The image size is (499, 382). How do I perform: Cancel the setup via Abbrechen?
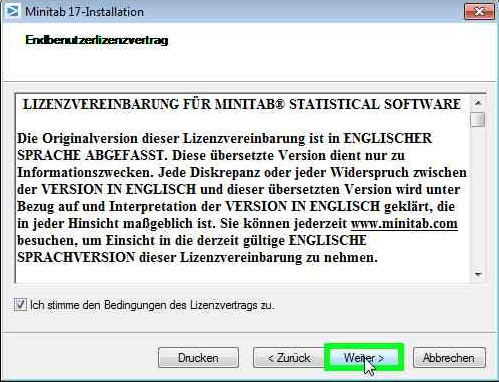[449, 358]
